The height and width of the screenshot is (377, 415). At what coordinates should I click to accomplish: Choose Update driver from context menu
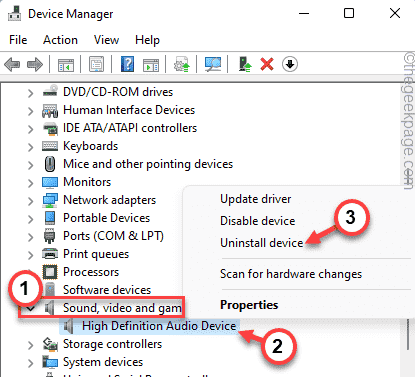point(256,199)
